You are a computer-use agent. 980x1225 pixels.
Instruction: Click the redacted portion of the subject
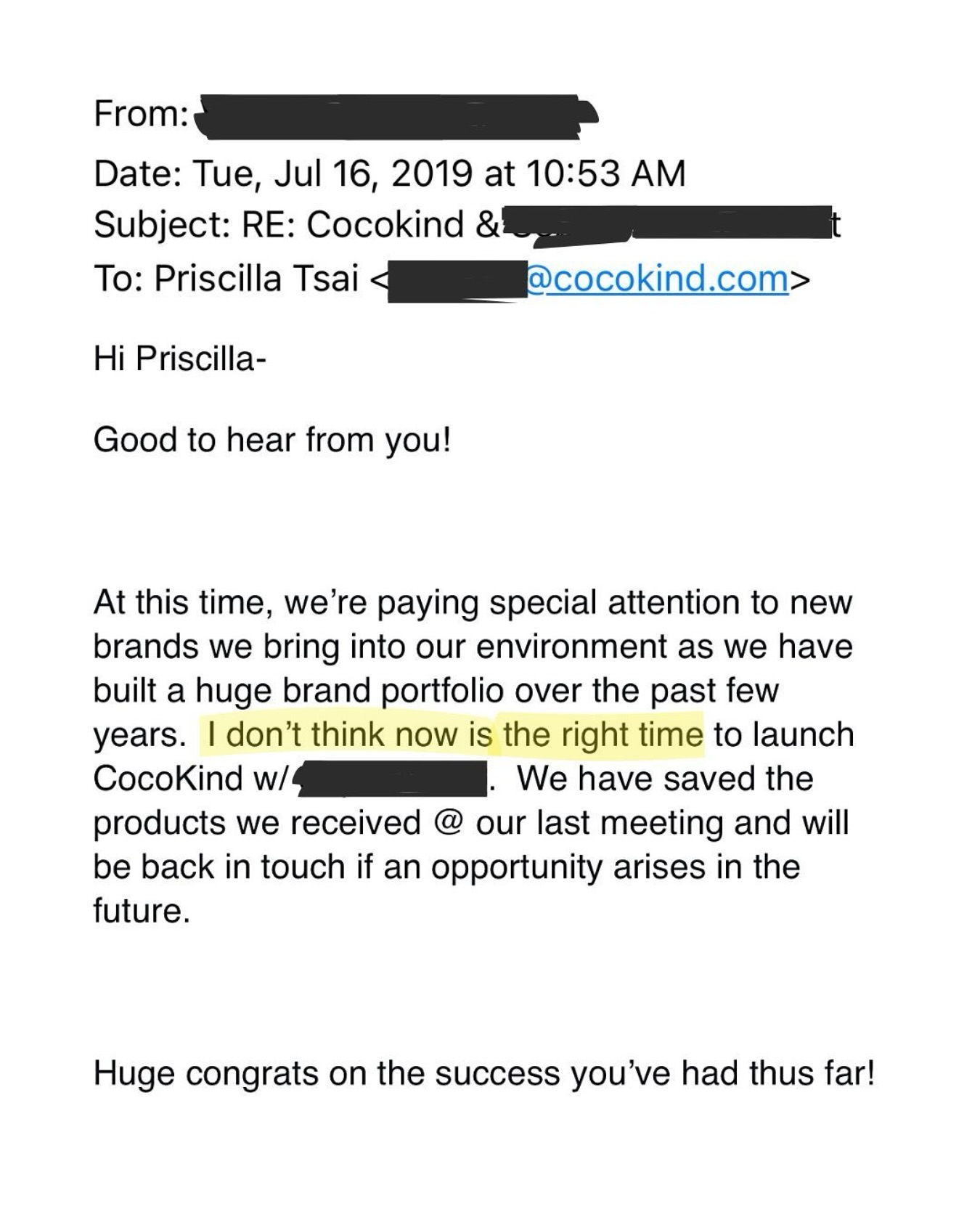coord(661,224)
